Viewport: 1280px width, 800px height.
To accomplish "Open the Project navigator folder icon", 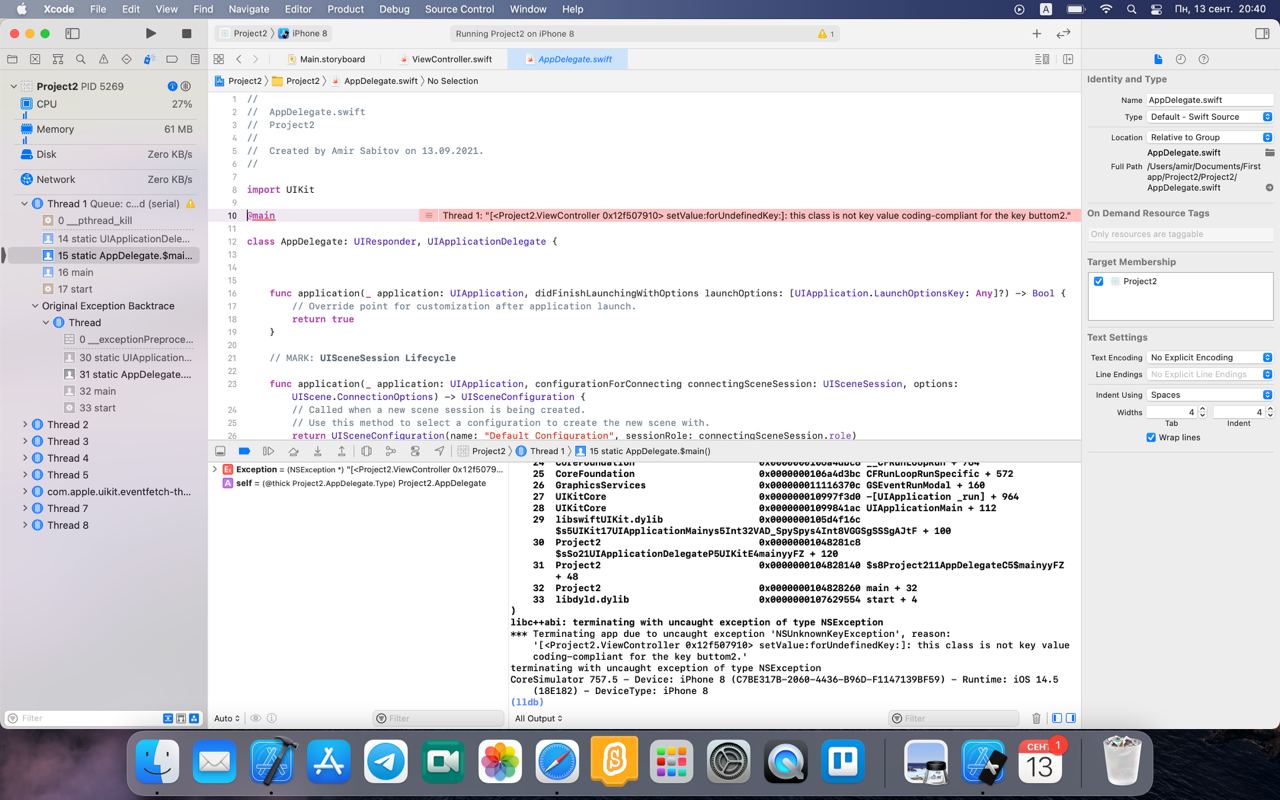I will tap(13, 59).
